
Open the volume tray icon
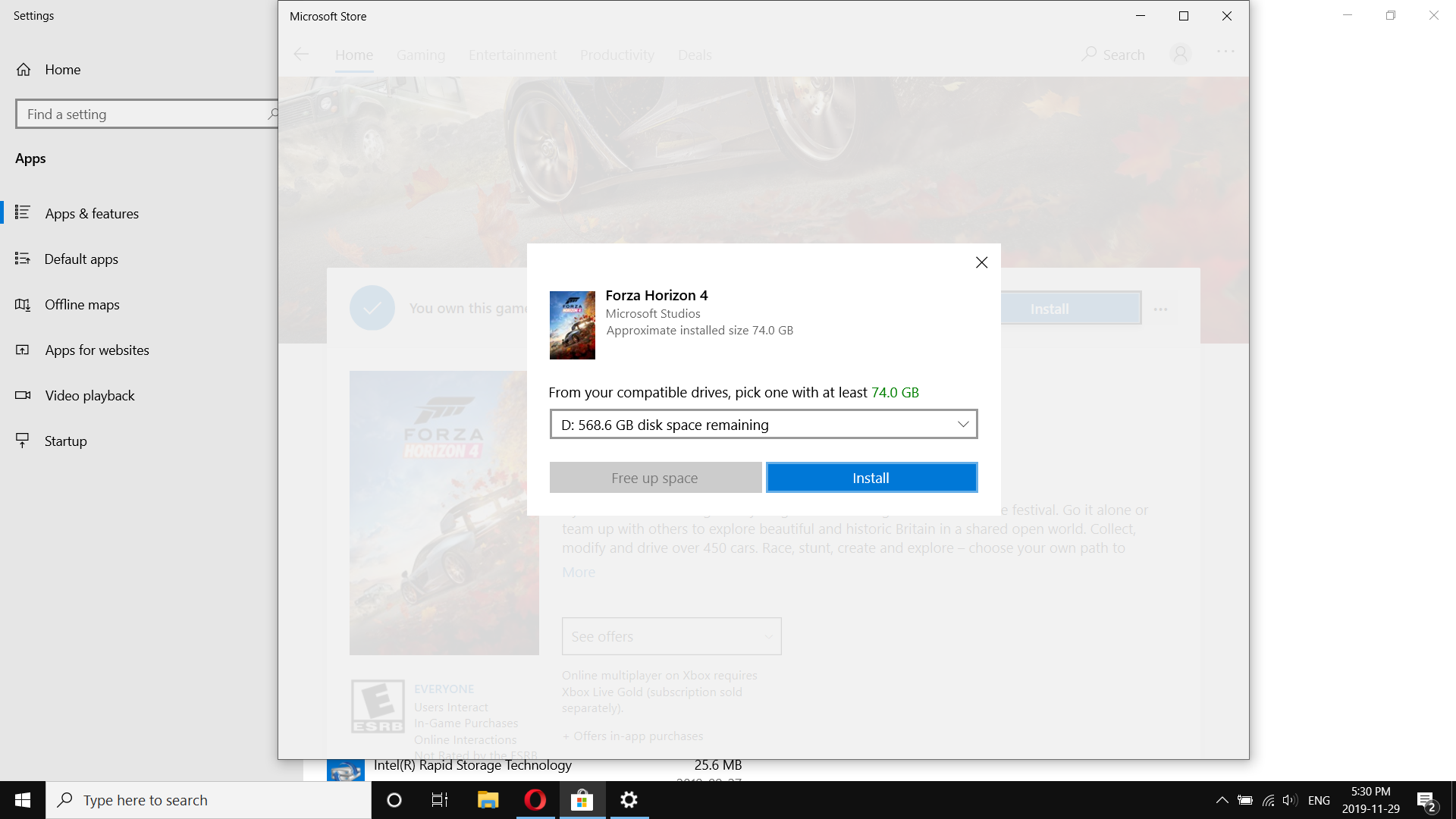(x=1290, y=800)
